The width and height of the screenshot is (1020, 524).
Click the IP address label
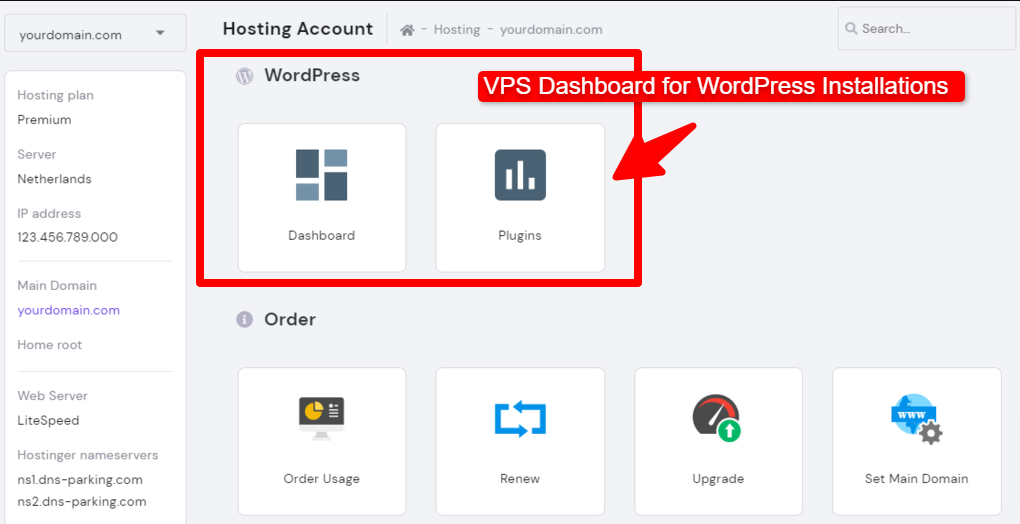coord(49,213)
